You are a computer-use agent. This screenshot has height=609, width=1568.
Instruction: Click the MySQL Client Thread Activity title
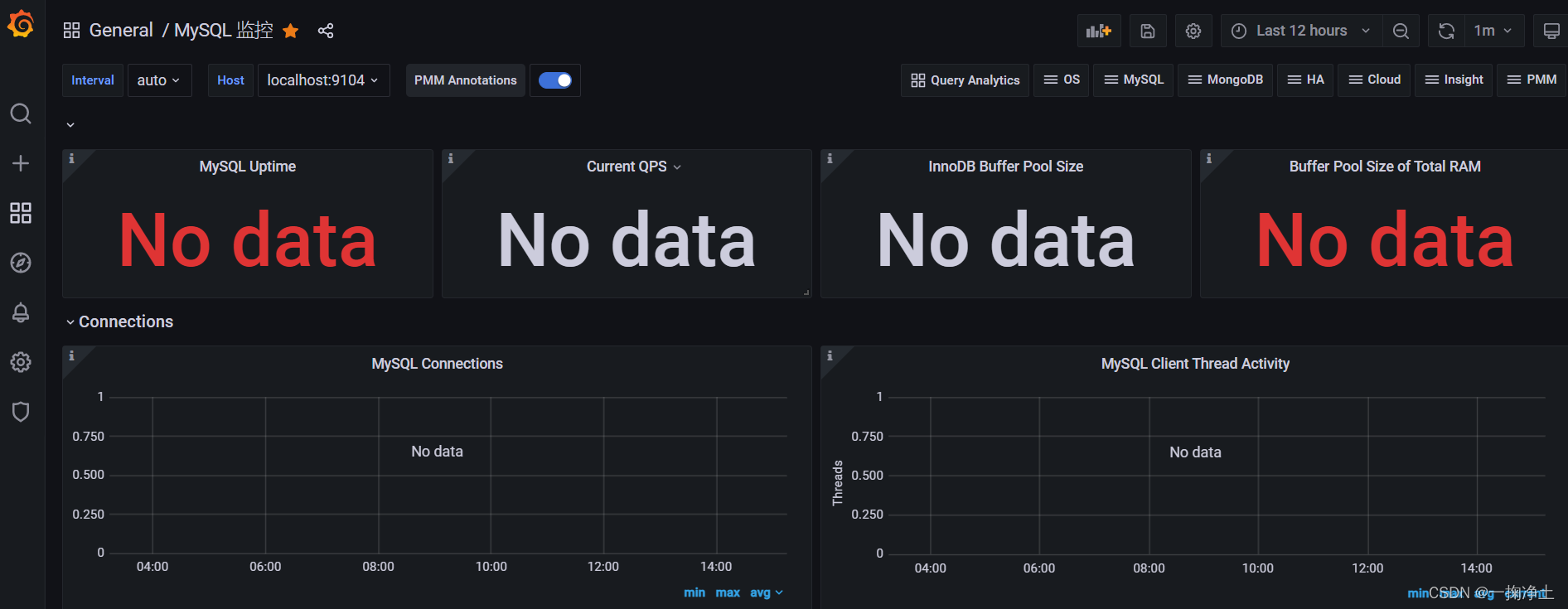click(1195, 364)
